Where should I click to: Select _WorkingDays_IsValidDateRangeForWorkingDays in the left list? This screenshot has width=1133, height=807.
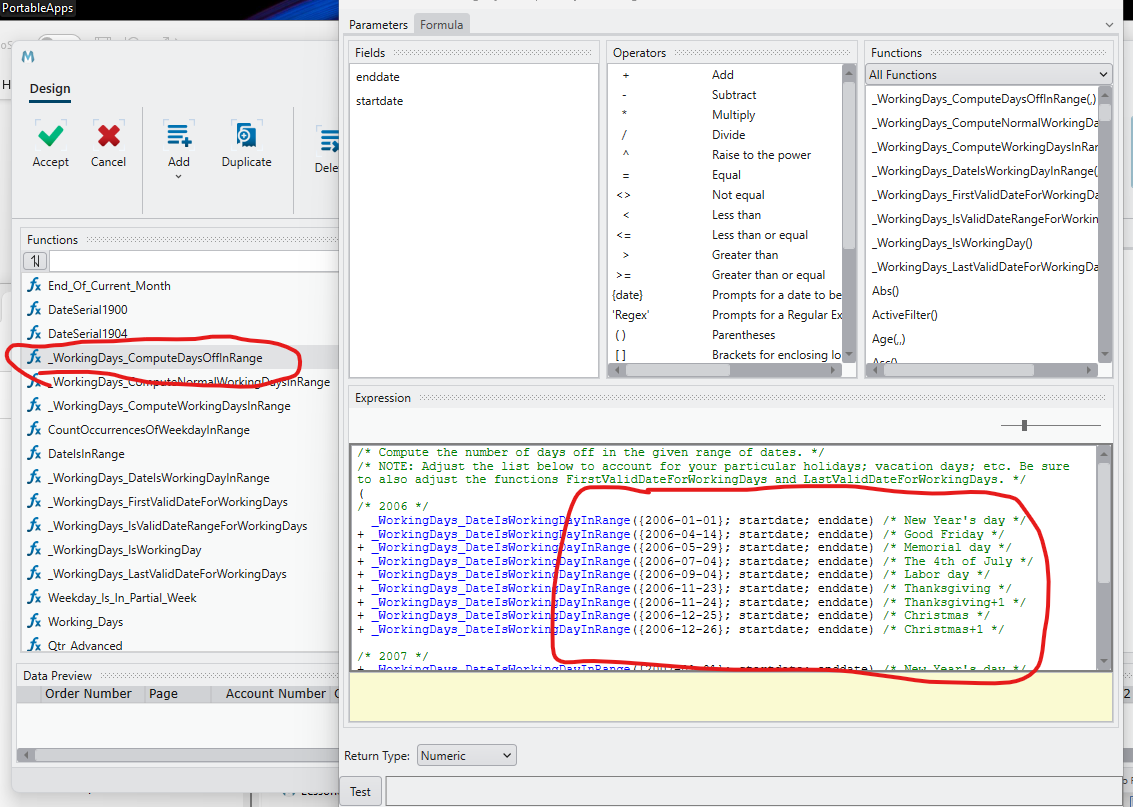coord(179,525)
